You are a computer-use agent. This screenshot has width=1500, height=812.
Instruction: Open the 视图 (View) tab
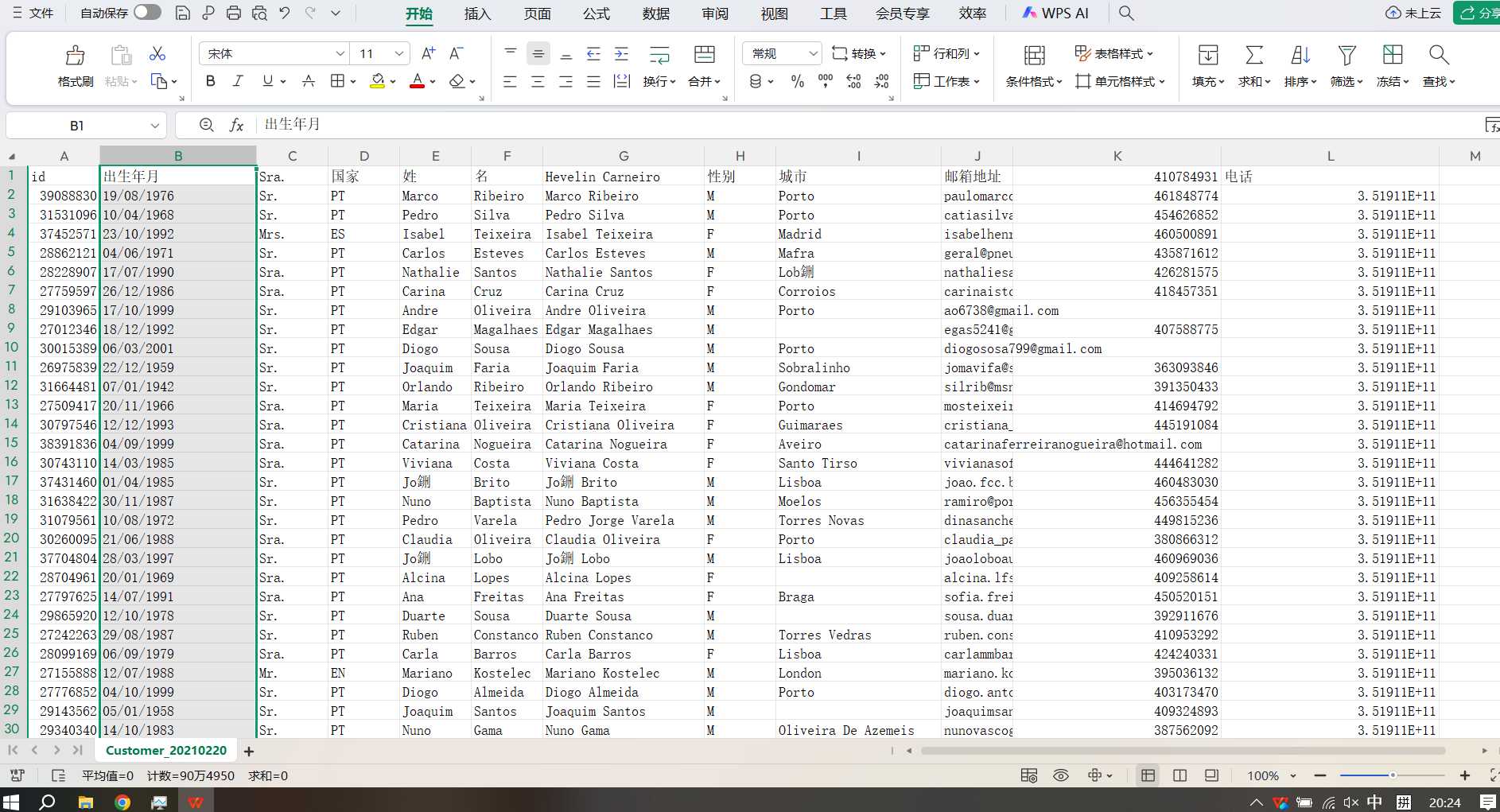(x=774, y=14)
